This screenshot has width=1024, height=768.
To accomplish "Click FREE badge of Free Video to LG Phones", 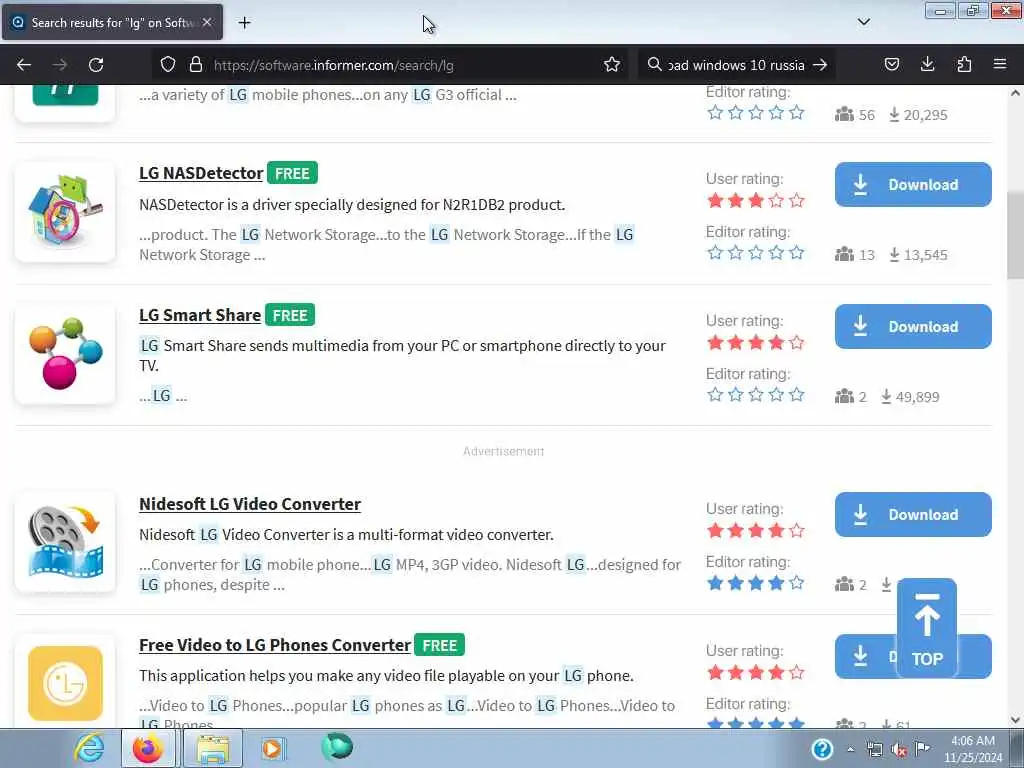I will [x=440, y=645].
